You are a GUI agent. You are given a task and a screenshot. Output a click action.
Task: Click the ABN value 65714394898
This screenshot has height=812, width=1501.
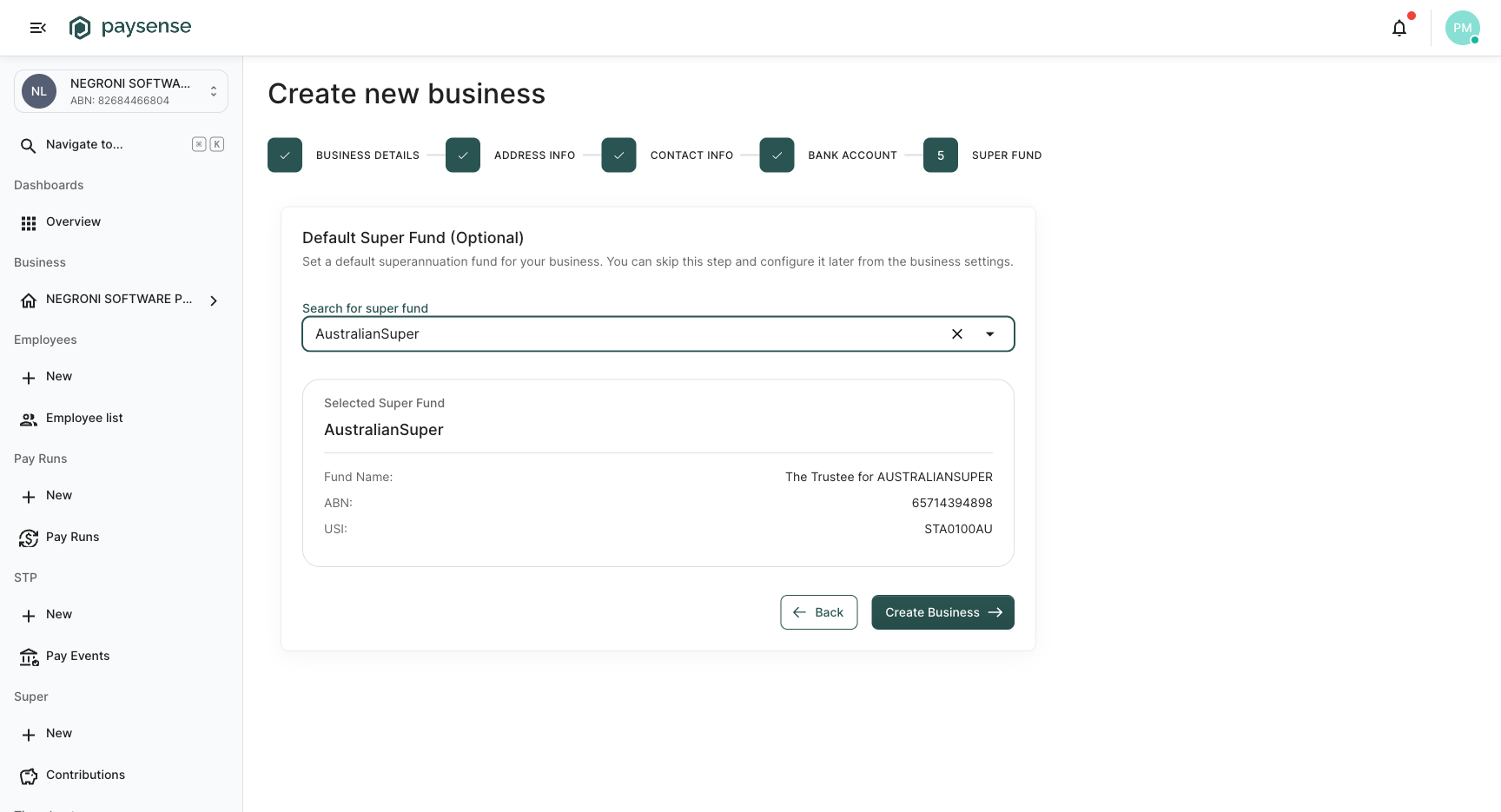pos(952,503)
